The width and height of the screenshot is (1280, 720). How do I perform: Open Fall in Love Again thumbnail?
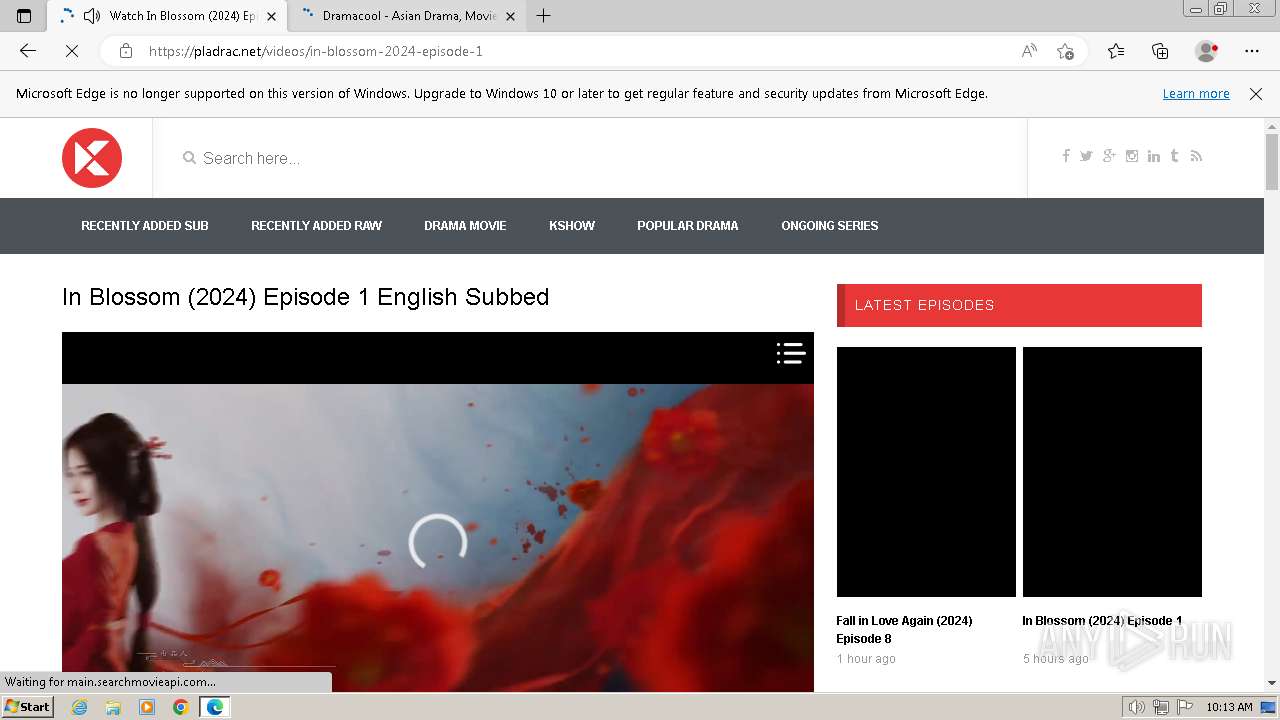(926, 472)
